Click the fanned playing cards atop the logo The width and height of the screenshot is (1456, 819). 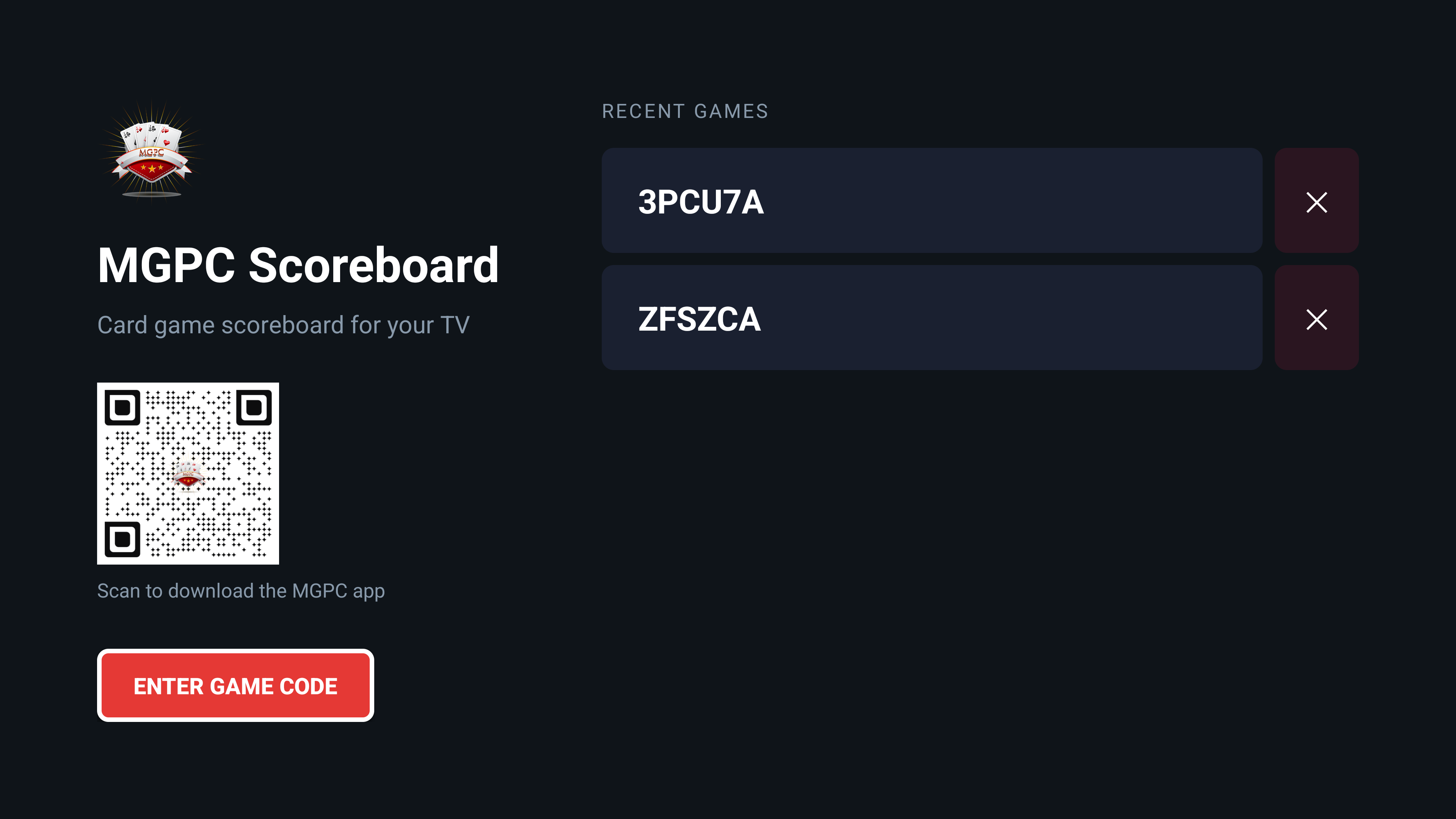coord(152,135)
